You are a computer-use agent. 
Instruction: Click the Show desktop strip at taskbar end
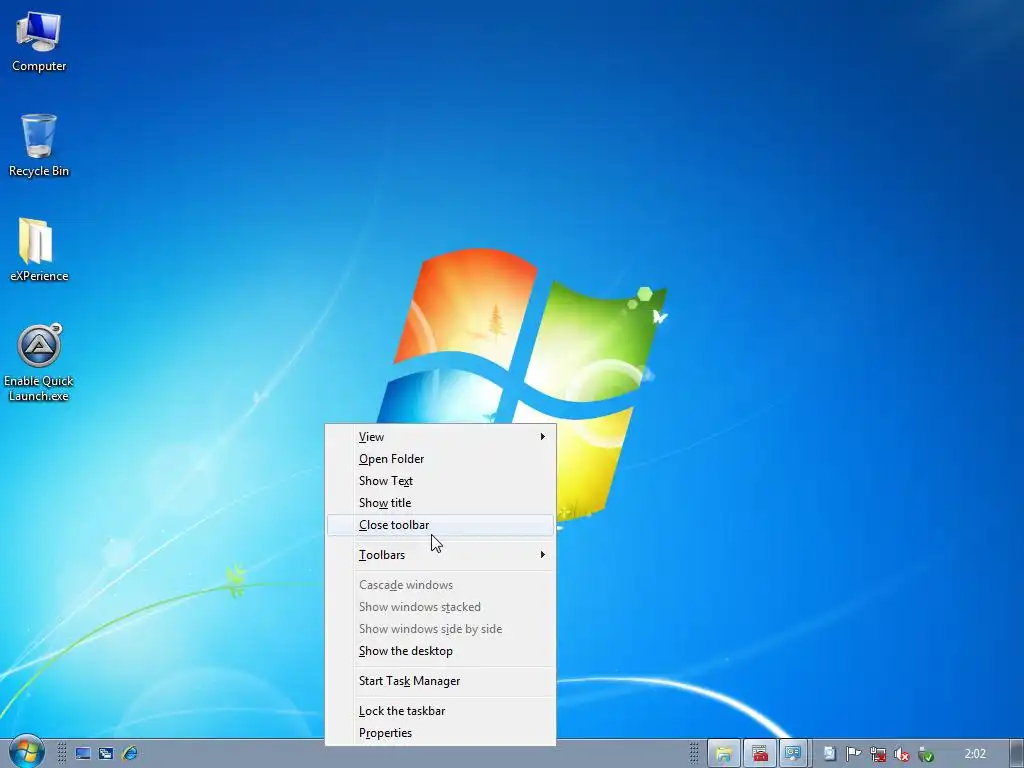(1017, 754)
